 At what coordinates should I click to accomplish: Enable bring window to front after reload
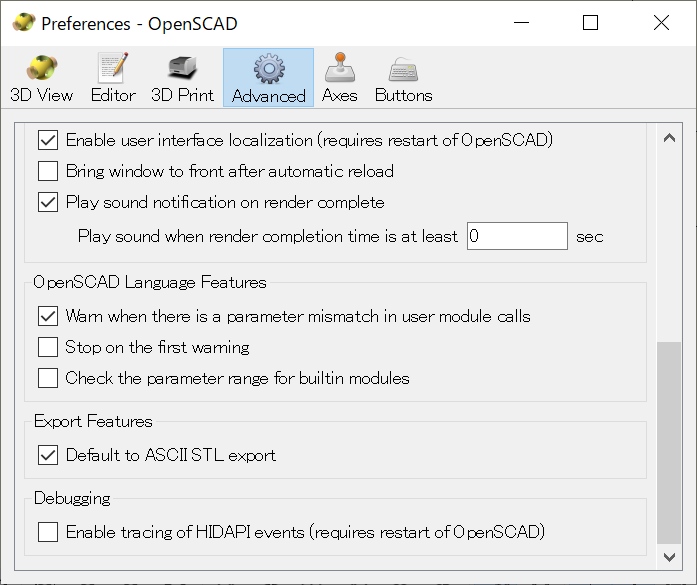[x=48, y=171]
